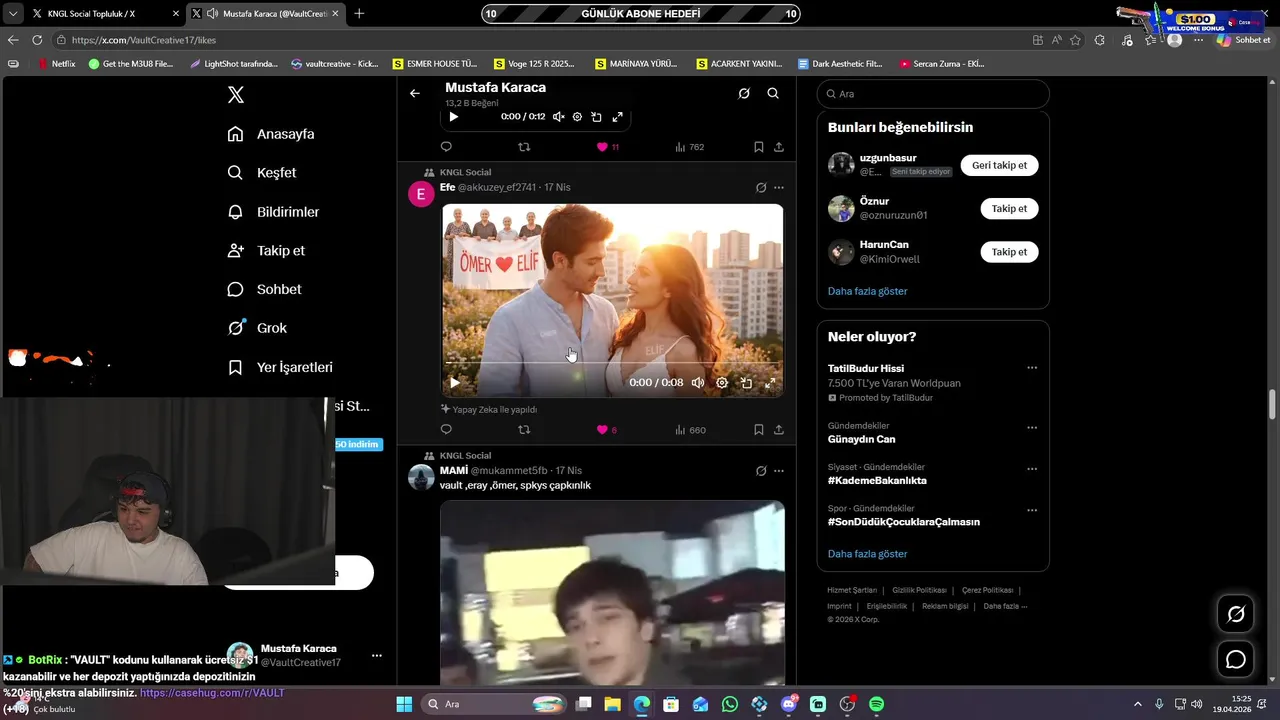
Task: Open account menu dots beside Mustafa Karaca
Action: point(377,656)
